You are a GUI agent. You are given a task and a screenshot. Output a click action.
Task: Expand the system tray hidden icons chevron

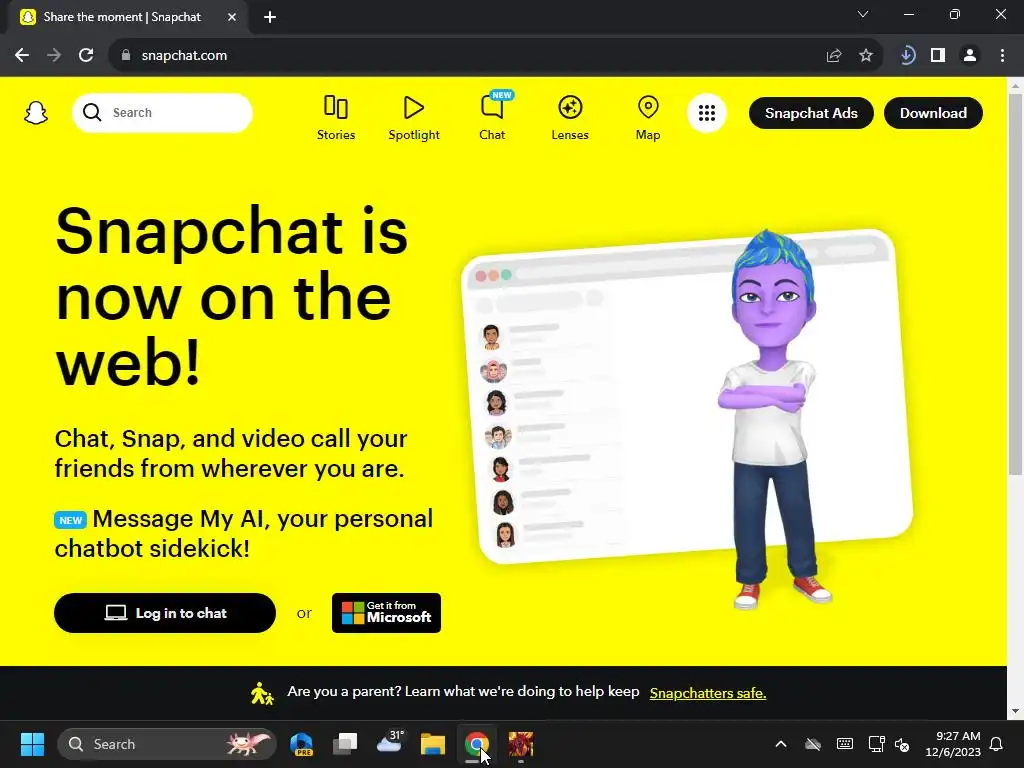point(780,744)
